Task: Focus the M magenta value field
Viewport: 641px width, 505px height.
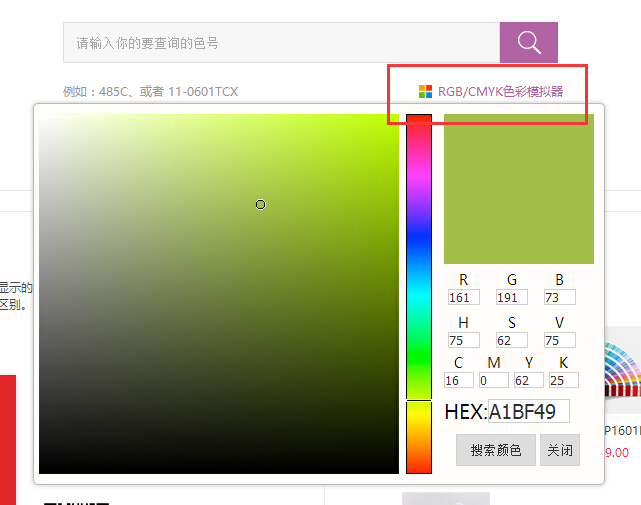Action: point(494,380)
